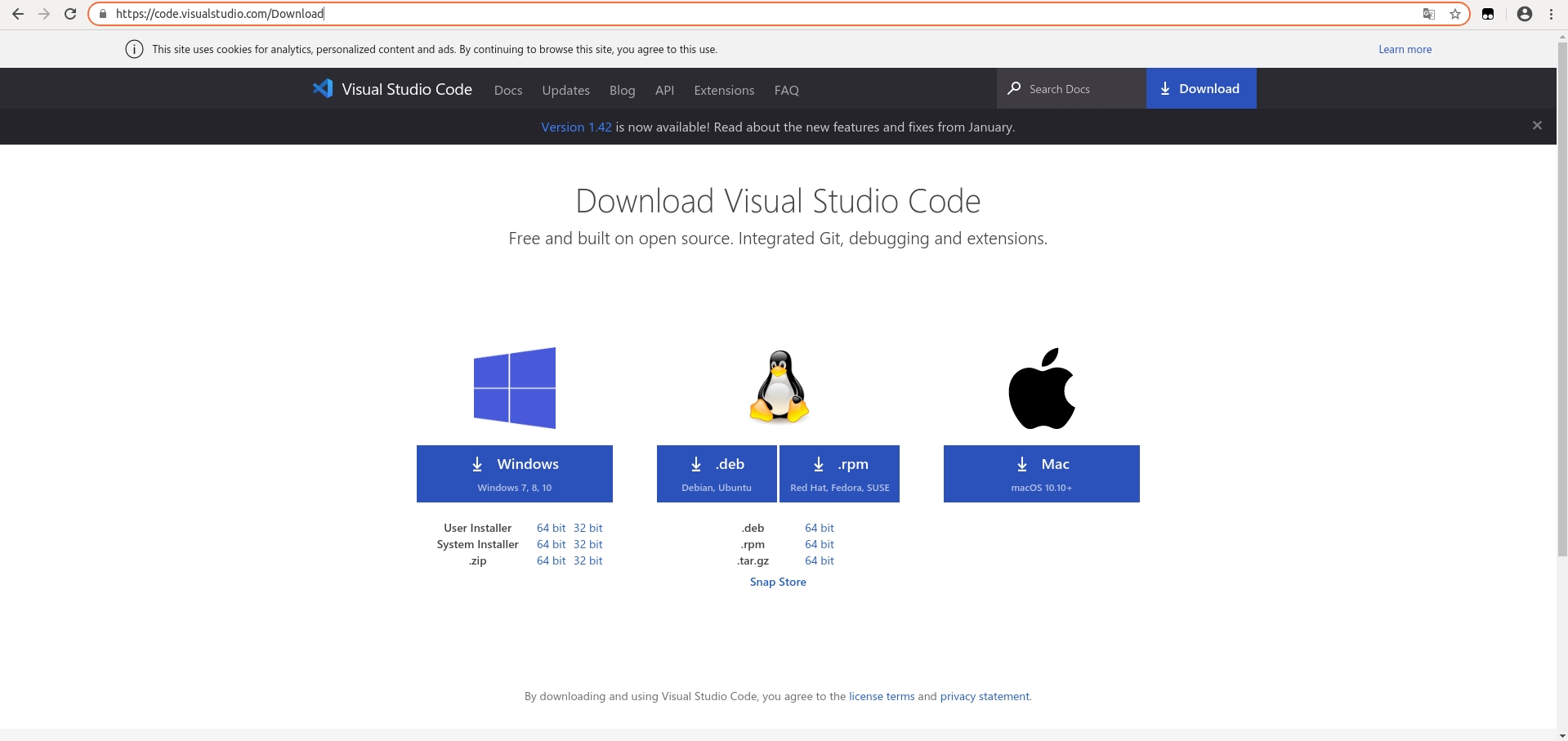Click the magnifier icon in Search Docs
Screen dimensions: 1568x741
1014,88
